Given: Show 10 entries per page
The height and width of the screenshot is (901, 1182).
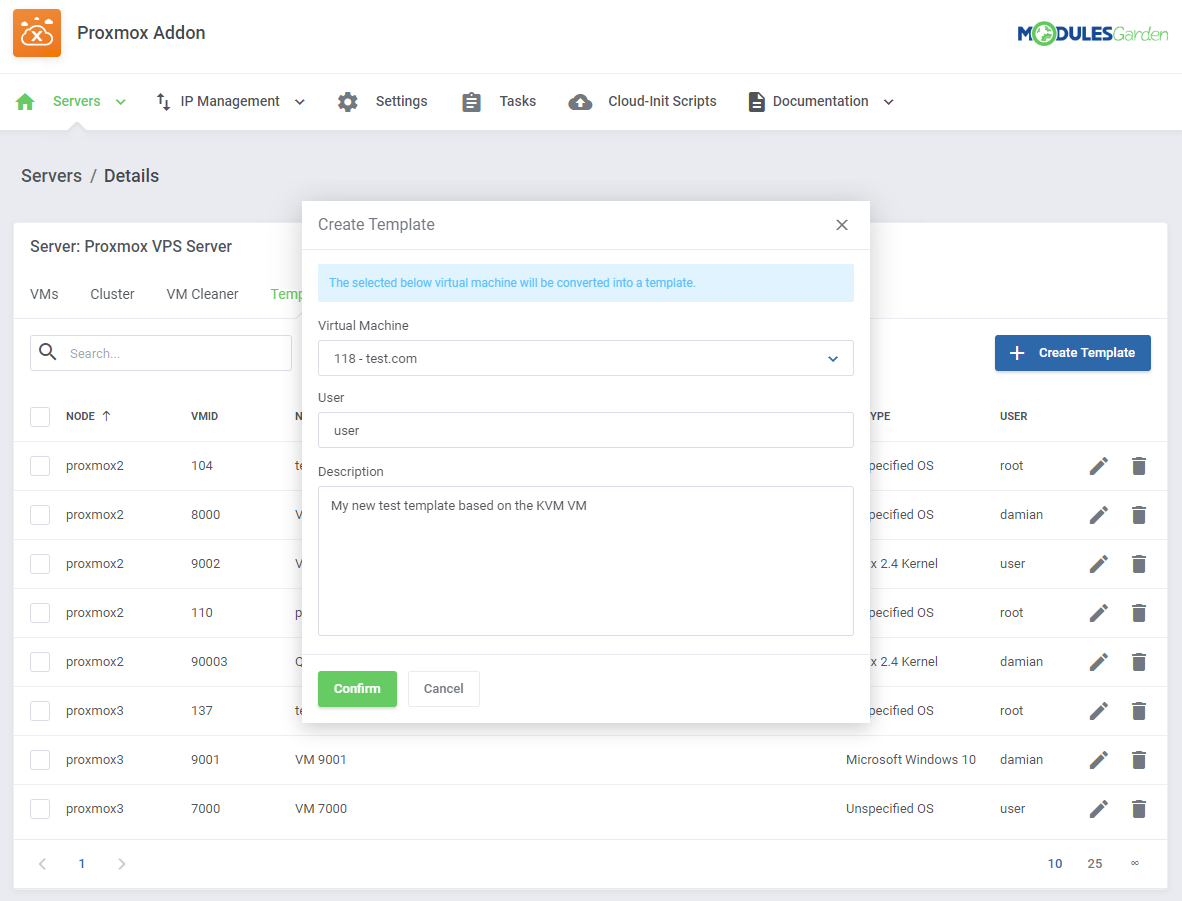Looking at the screenshot, I should (1055, 864).
